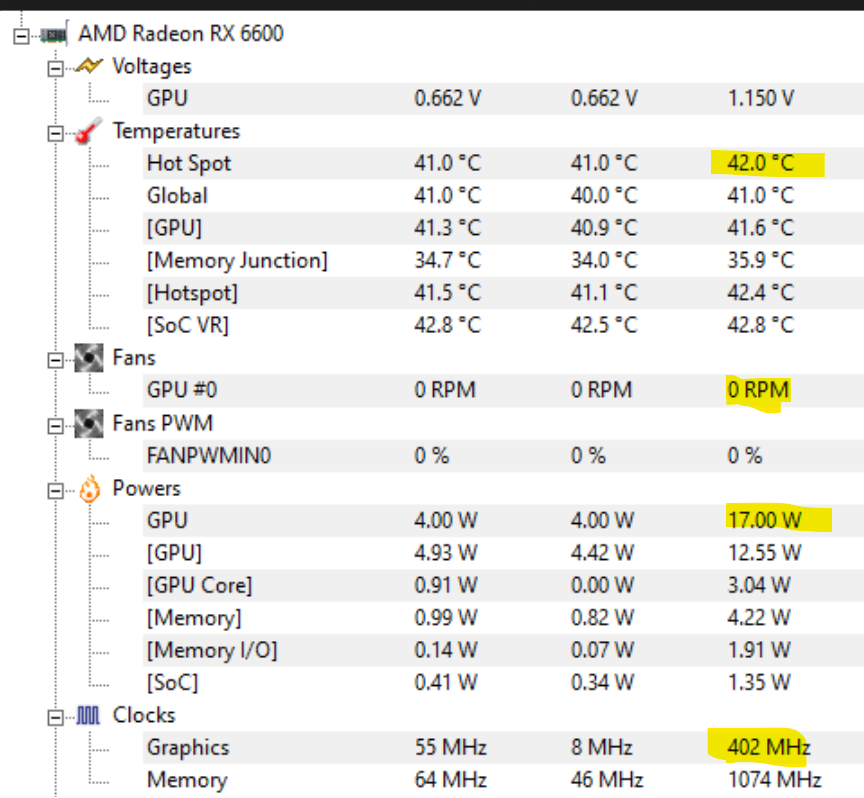Click the Fans PWM fan icon

click(89, 423)
